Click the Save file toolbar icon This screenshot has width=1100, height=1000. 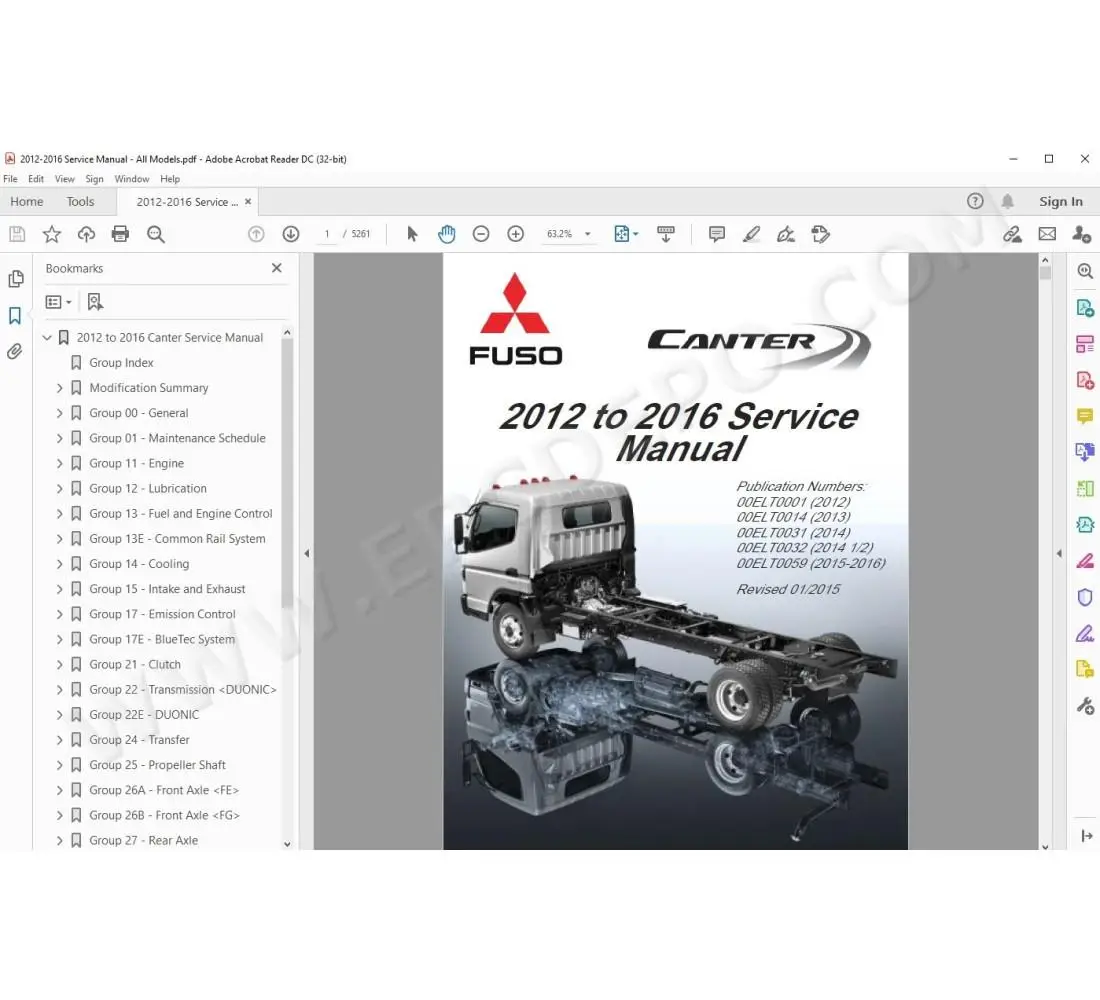[18, 234]
